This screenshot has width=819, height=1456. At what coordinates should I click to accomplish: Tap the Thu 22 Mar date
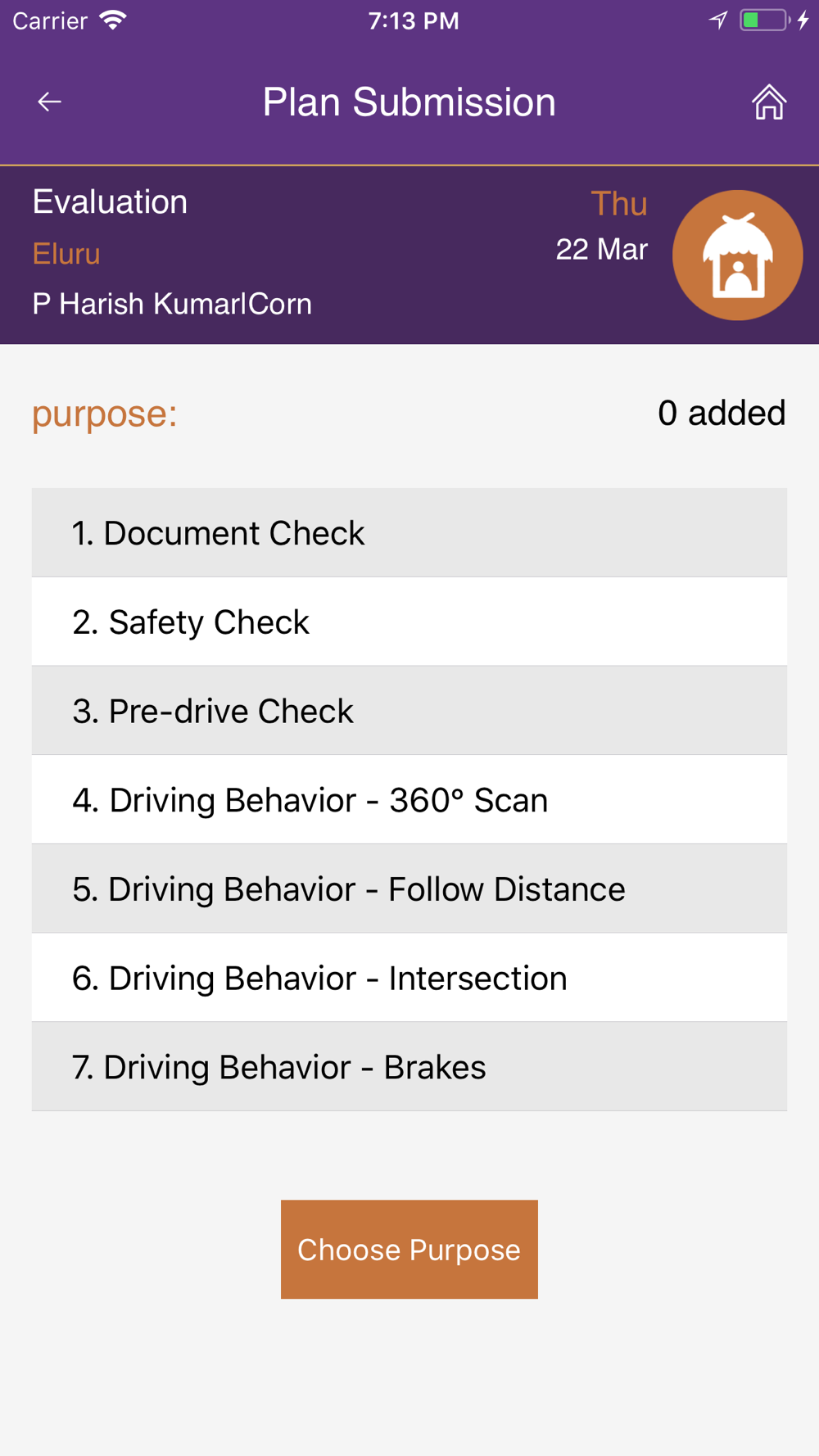pos(602,226)
